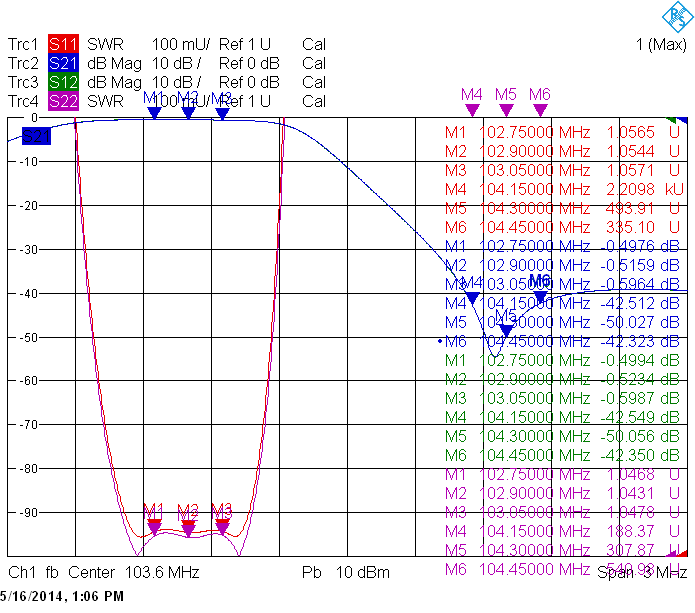The width and height of the screenshot is (695, 613).
Task: Click the red M4 2.2098 kU marker readout
Action: coord(564,189)
